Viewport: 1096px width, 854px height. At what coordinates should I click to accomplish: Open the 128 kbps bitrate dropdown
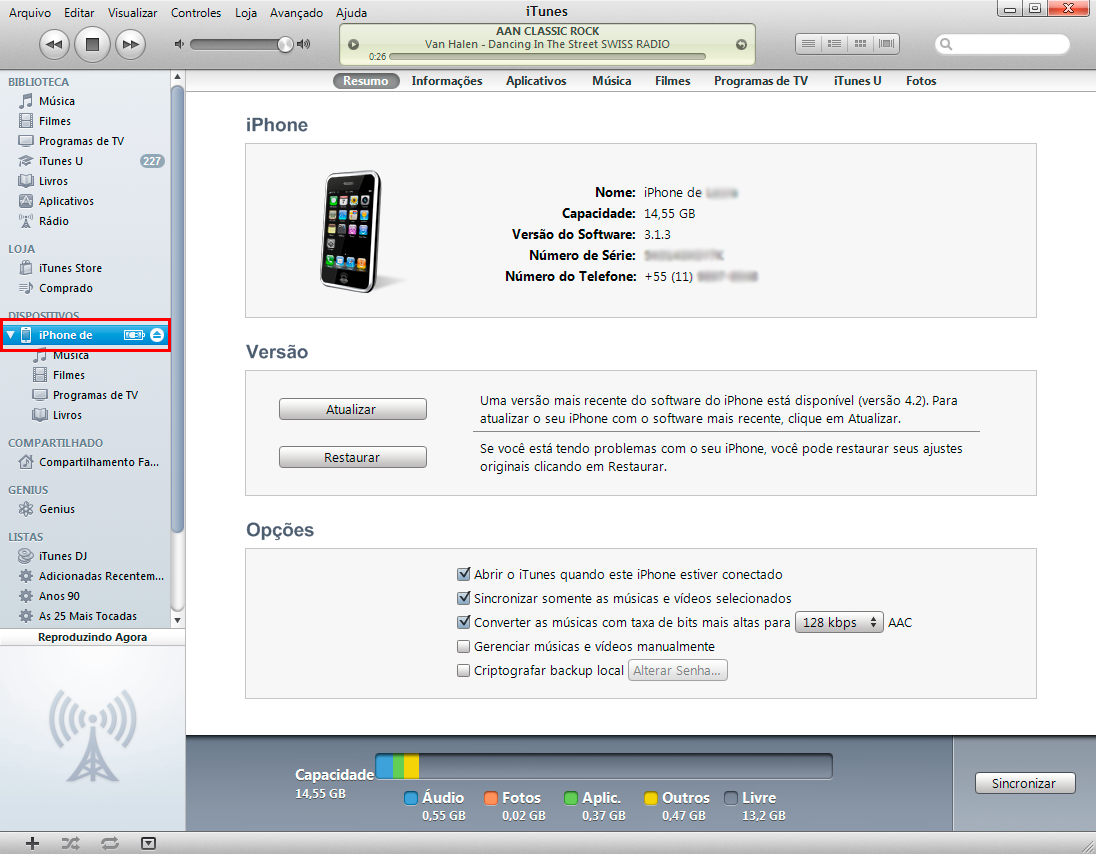(x=839, y=622)
